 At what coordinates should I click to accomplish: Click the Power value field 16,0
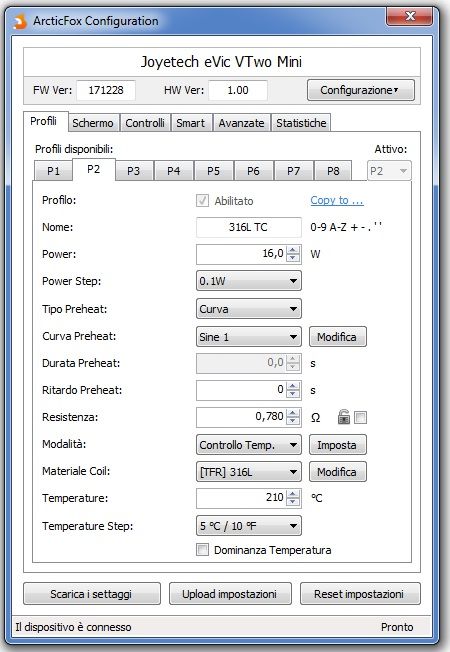click(242, 254)
